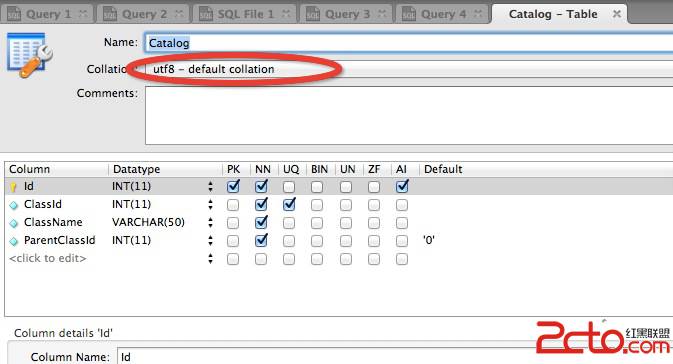This screenshot has width=673, height=364.
Task: Click the Default column header
Action: click(x=443, y=169)
